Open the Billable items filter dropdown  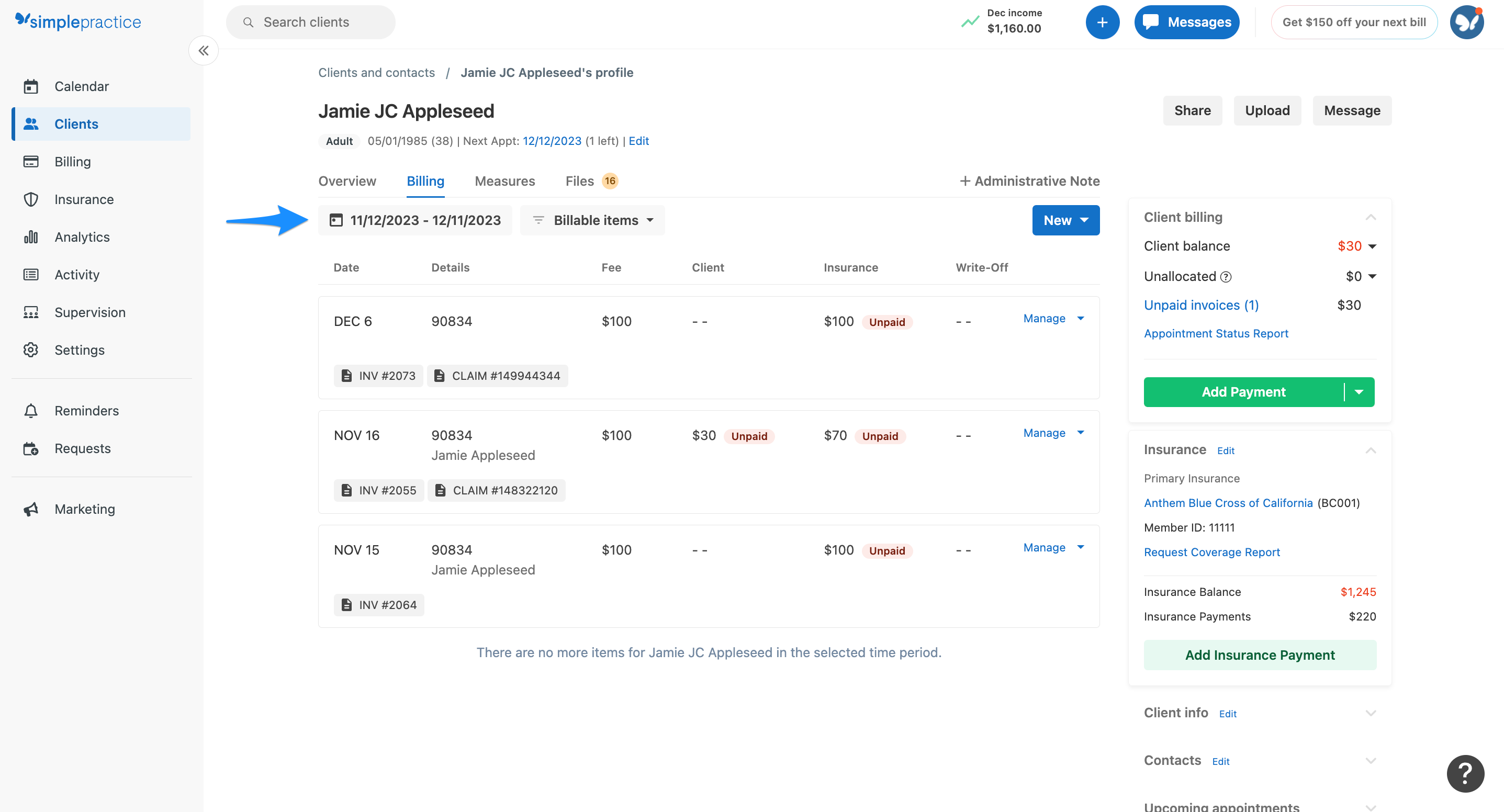(592, 220)
